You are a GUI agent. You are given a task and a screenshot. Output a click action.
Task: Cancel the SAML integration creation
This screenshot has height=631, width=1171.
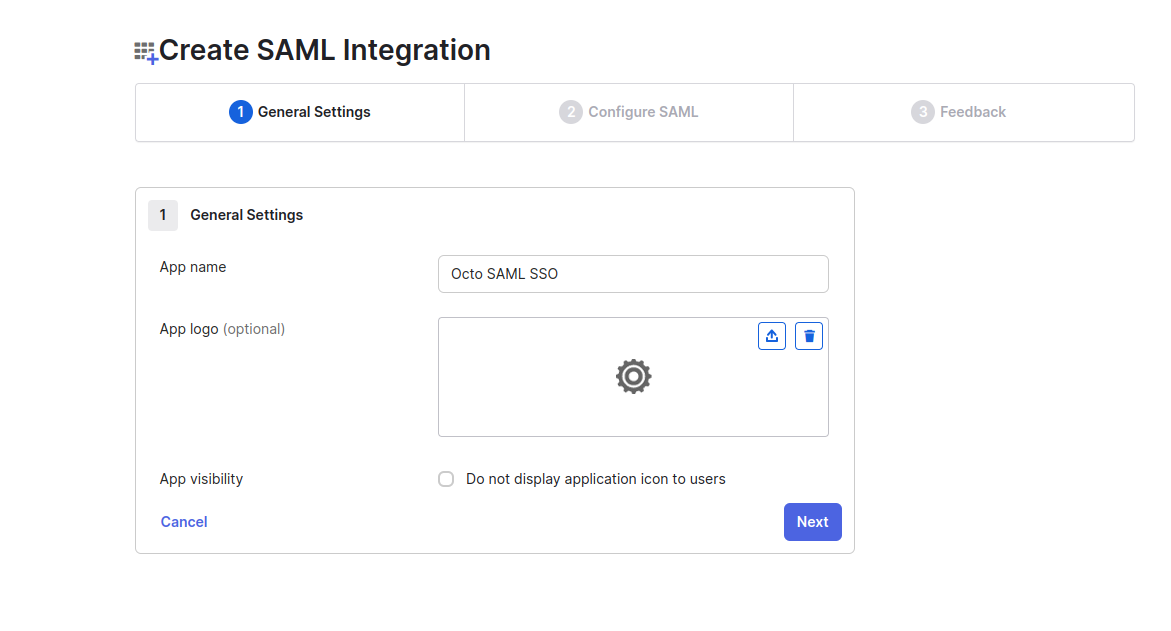[184, 521]
